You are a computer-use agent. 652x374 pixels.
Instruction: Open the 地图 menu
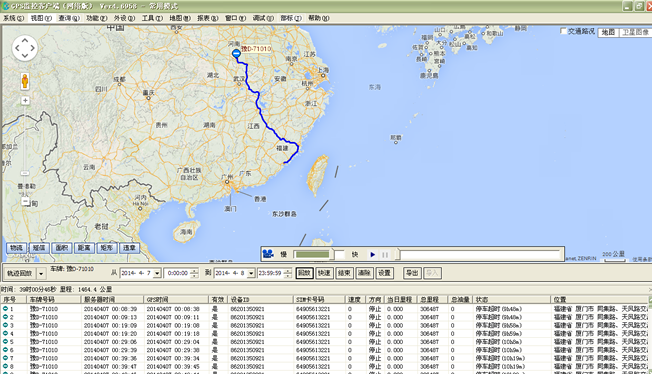pyautogui.click(x=180, y=18)
